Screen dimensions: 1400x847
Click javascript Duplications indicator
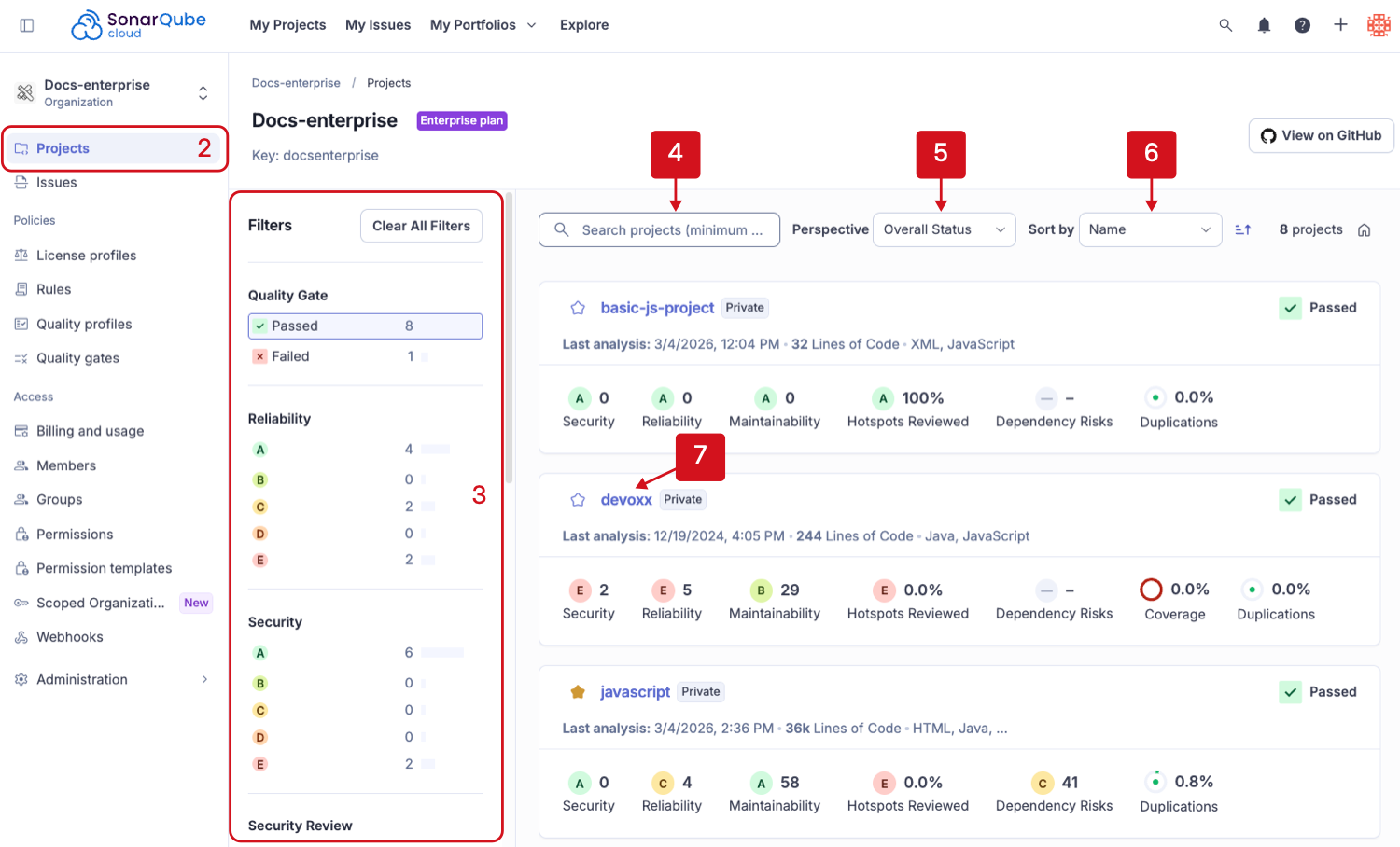(x=1155, y=782)
